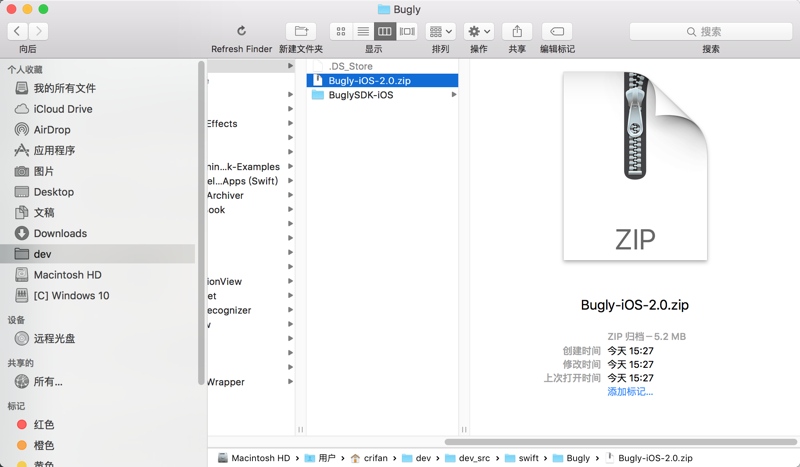The width and height of the screenshot is (800, 467).
Task: Click the 添加标记... link
Action: pos(630,391)
